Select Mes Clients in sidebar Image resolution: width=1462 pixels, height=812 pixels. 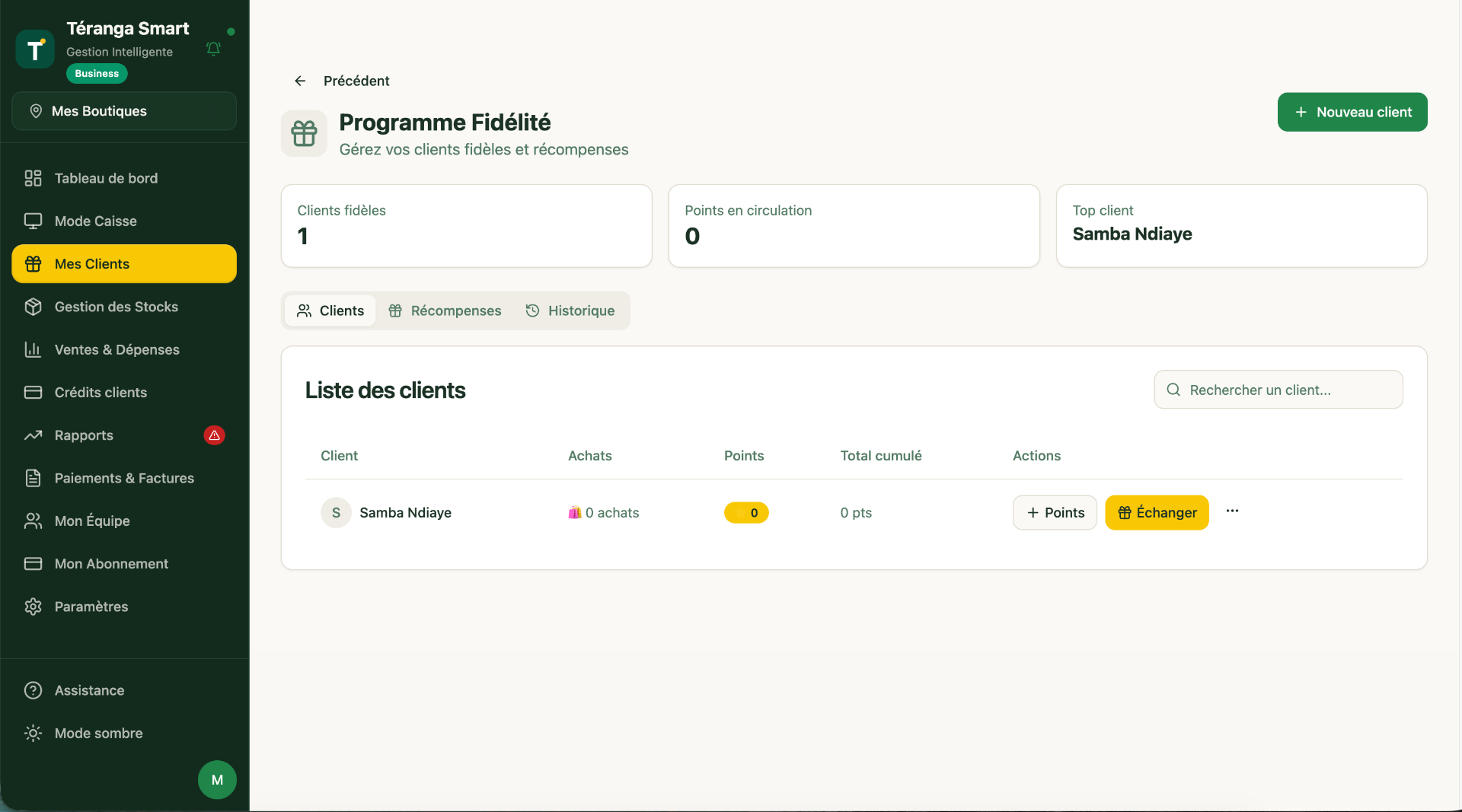124,264
